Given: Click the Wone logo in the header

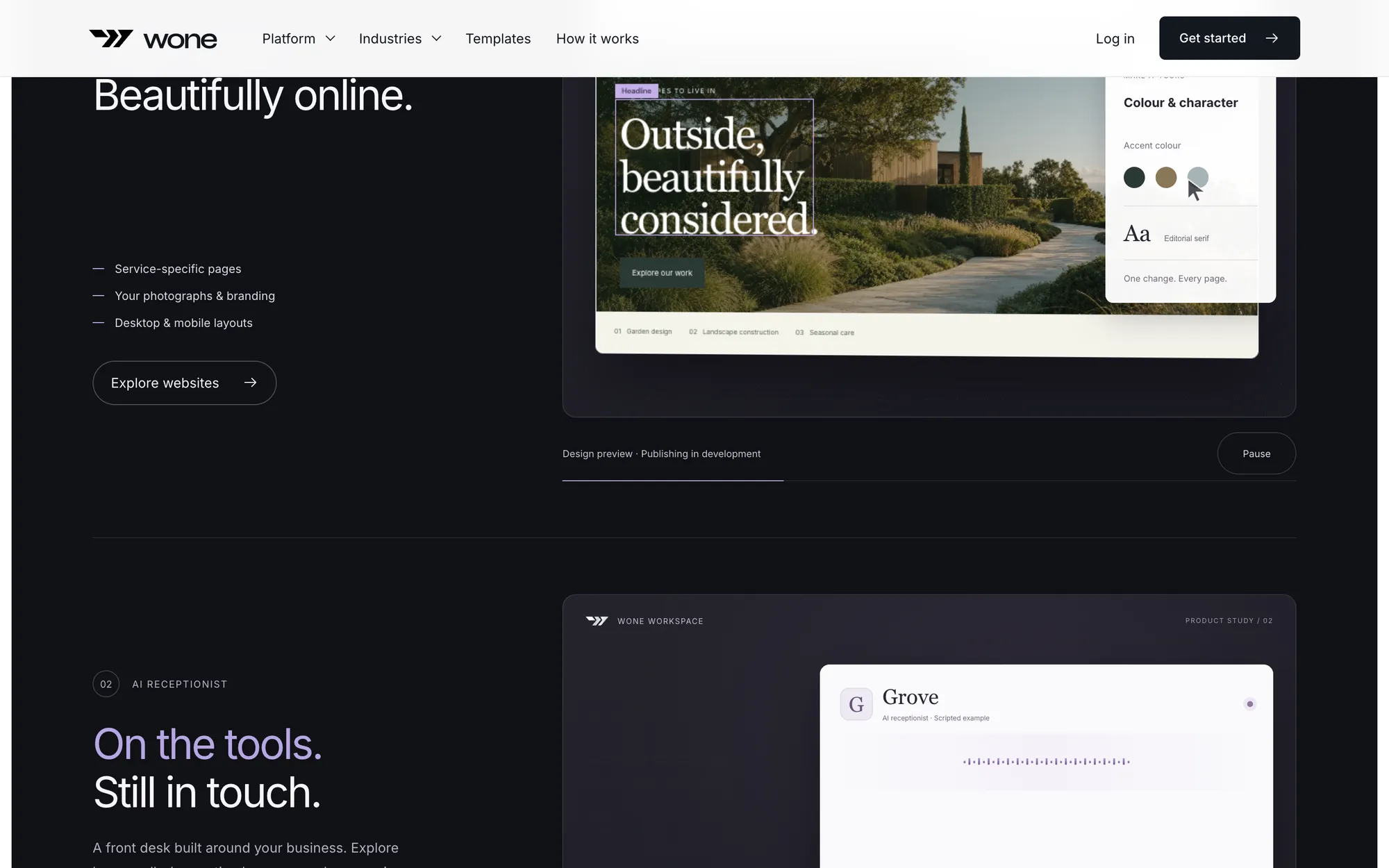Looking at the screenshot, I should click(153, 39).
